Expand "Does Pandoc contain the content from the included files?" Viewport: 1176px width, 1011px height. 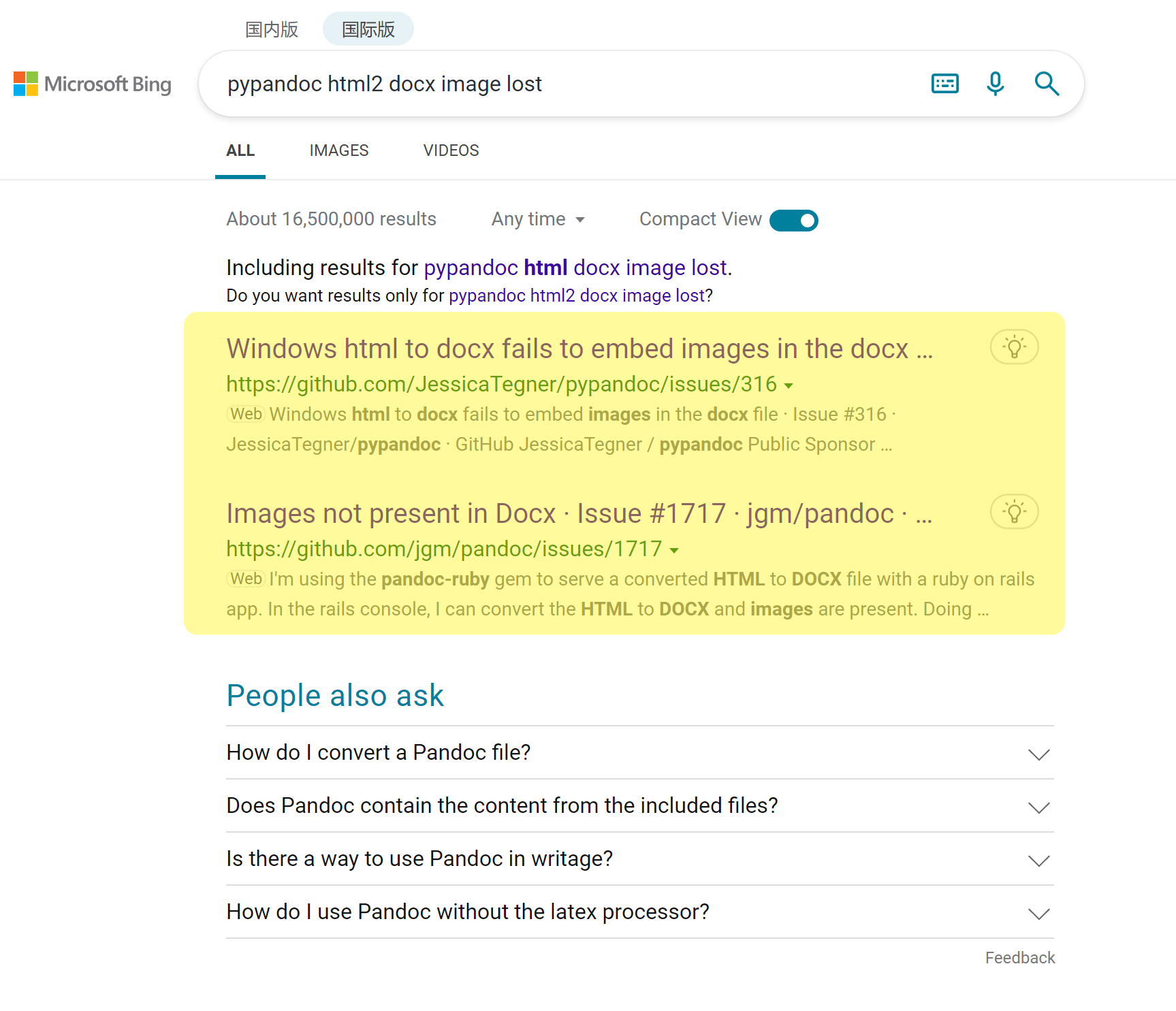pyautogui.click(x=640, y=805)
